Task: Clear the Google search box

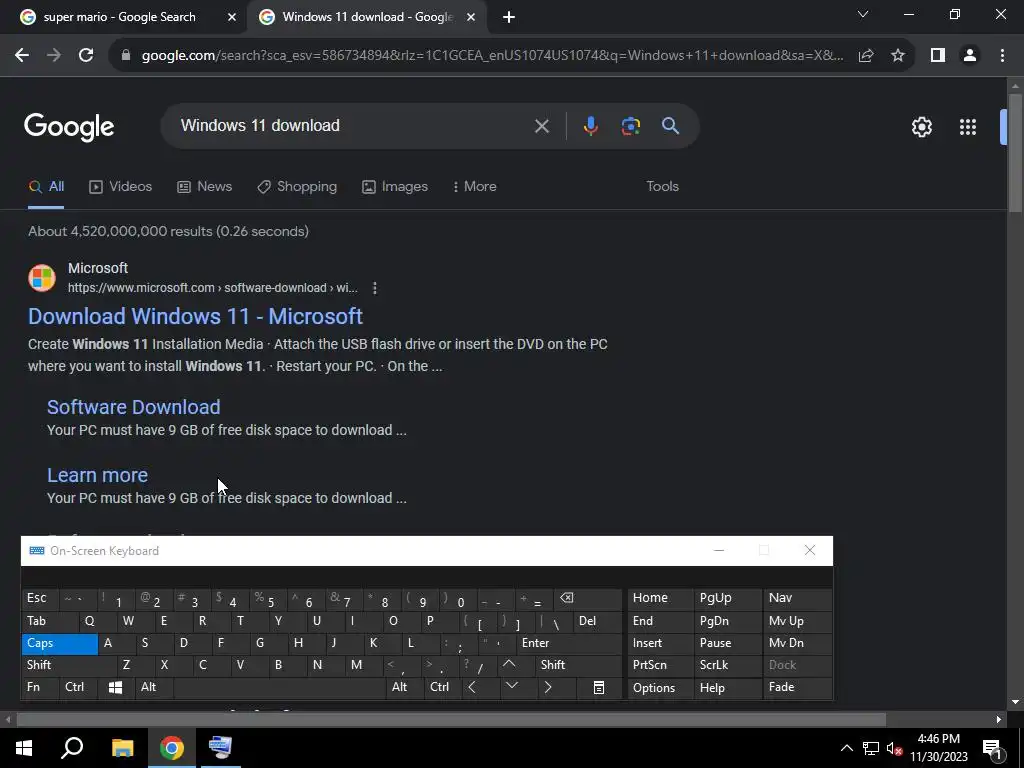Action: [541, 126]
